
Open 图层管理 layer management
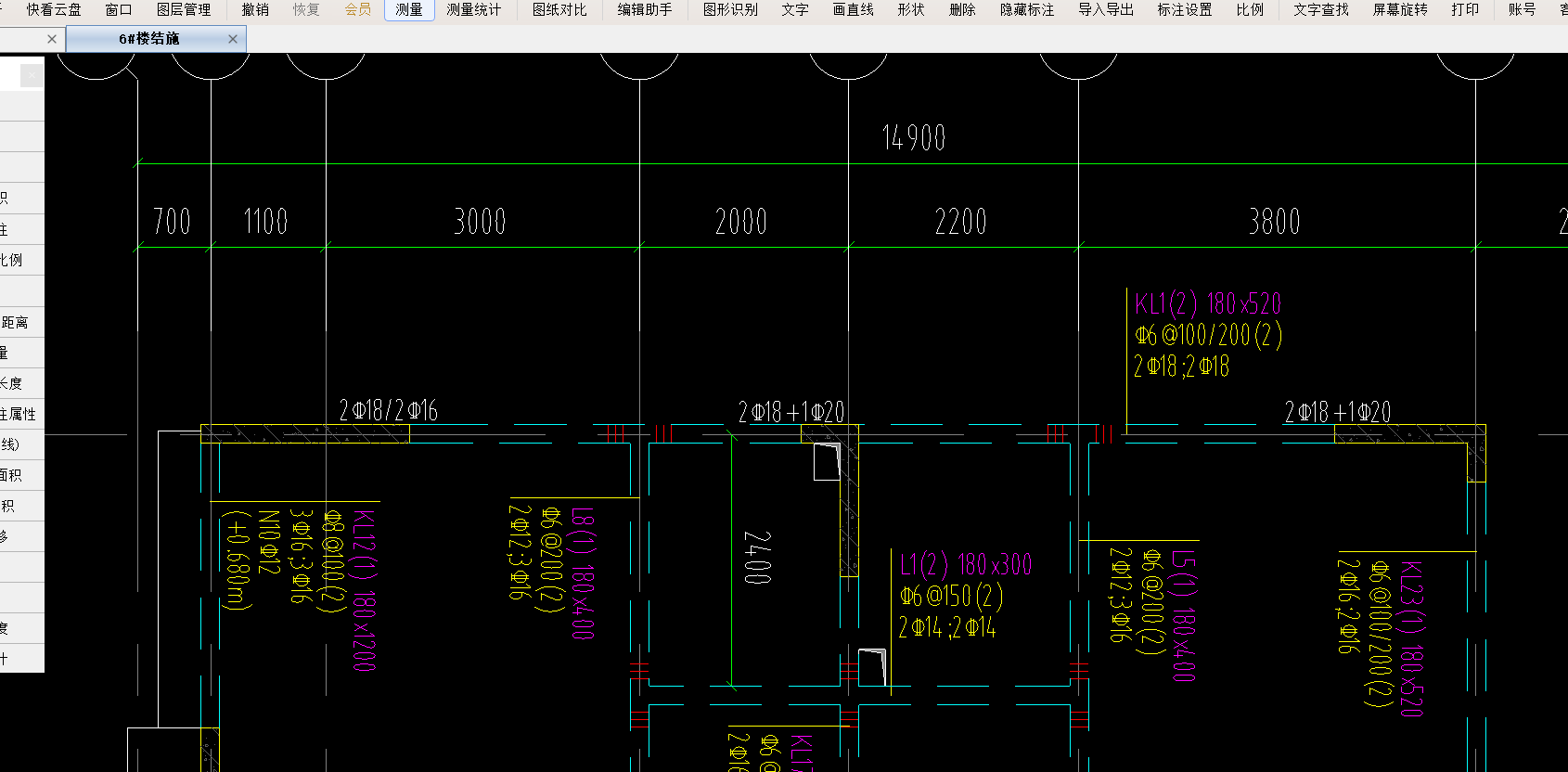pos(184,9)
